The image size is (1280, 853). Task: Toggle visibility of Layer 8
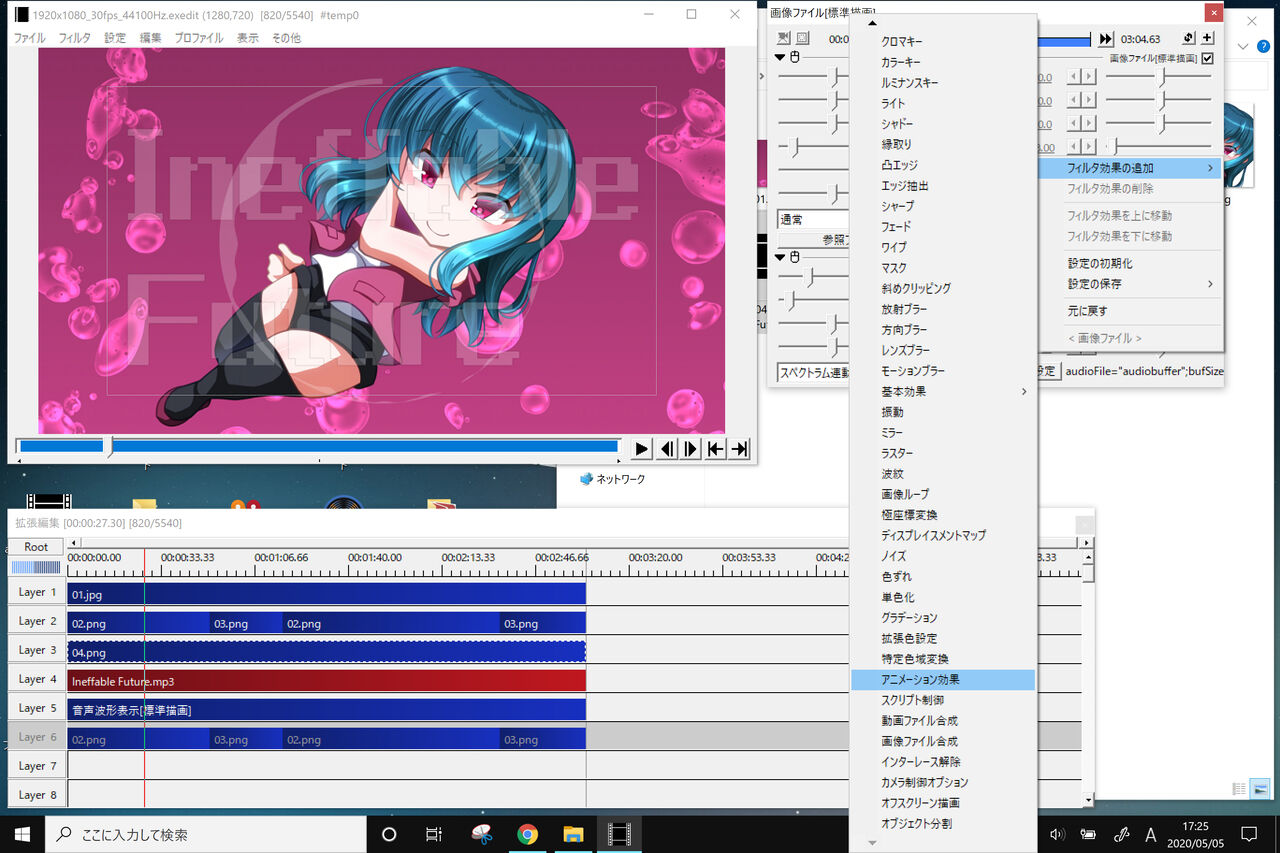[37, 795]
